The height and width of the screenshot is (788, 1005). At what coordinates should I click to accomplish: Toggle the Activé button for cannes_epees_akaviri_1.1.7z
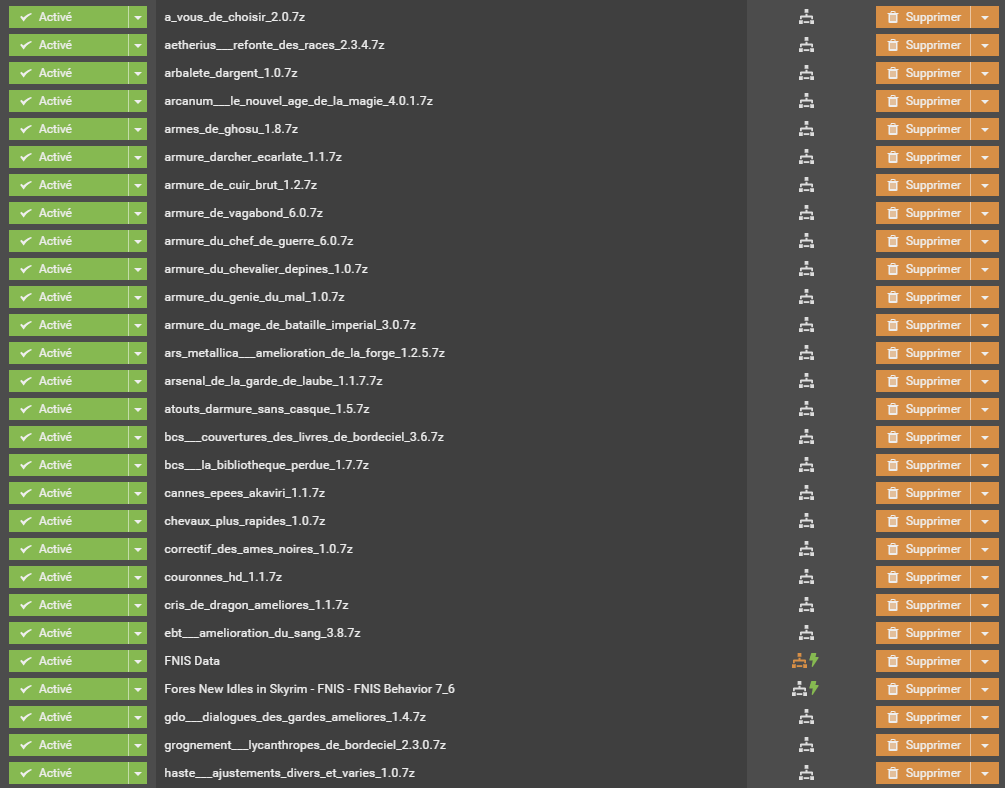point(68,493)
